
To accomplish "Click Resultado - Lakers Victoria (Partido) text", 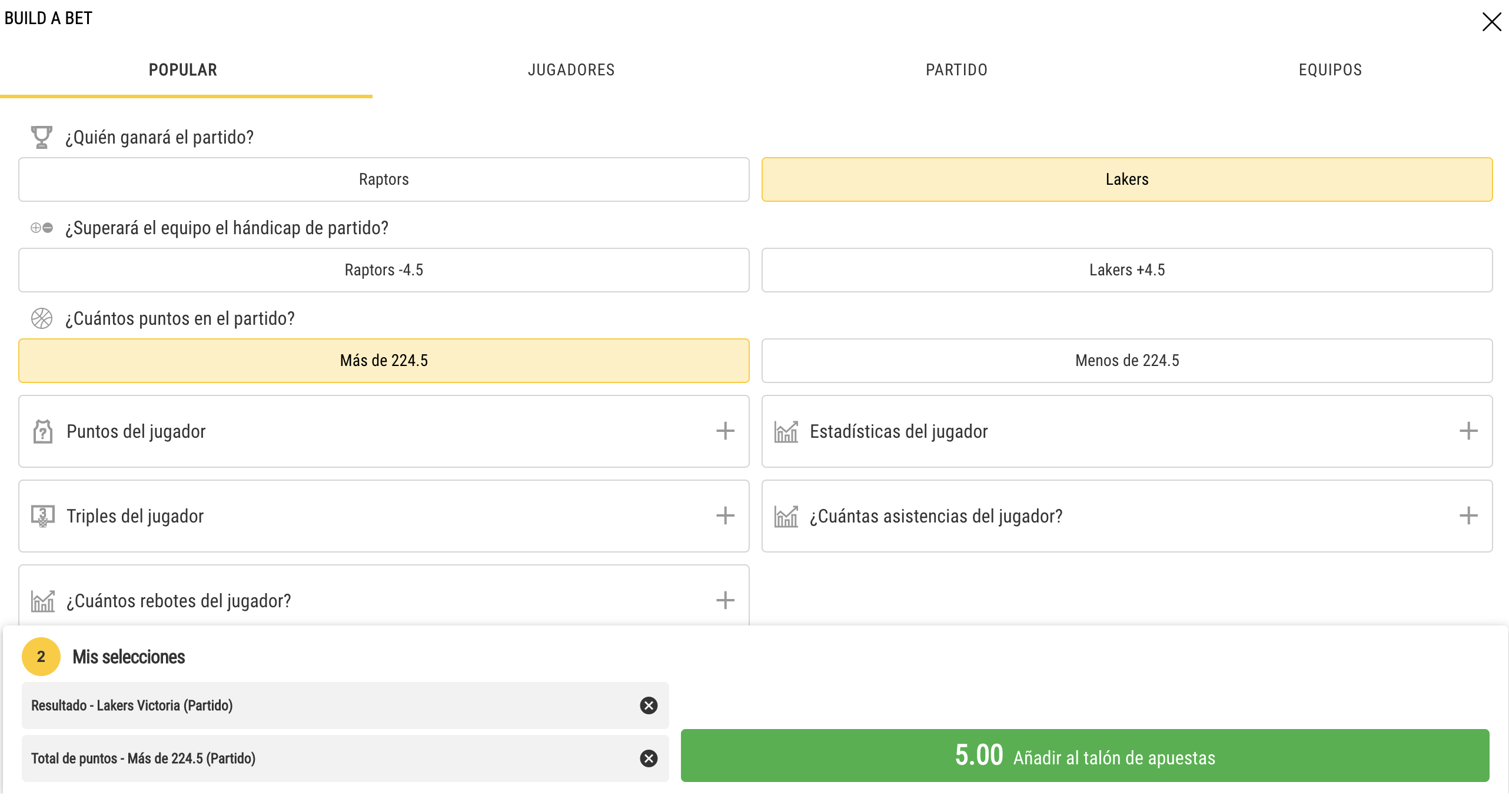I will [132, 705].
